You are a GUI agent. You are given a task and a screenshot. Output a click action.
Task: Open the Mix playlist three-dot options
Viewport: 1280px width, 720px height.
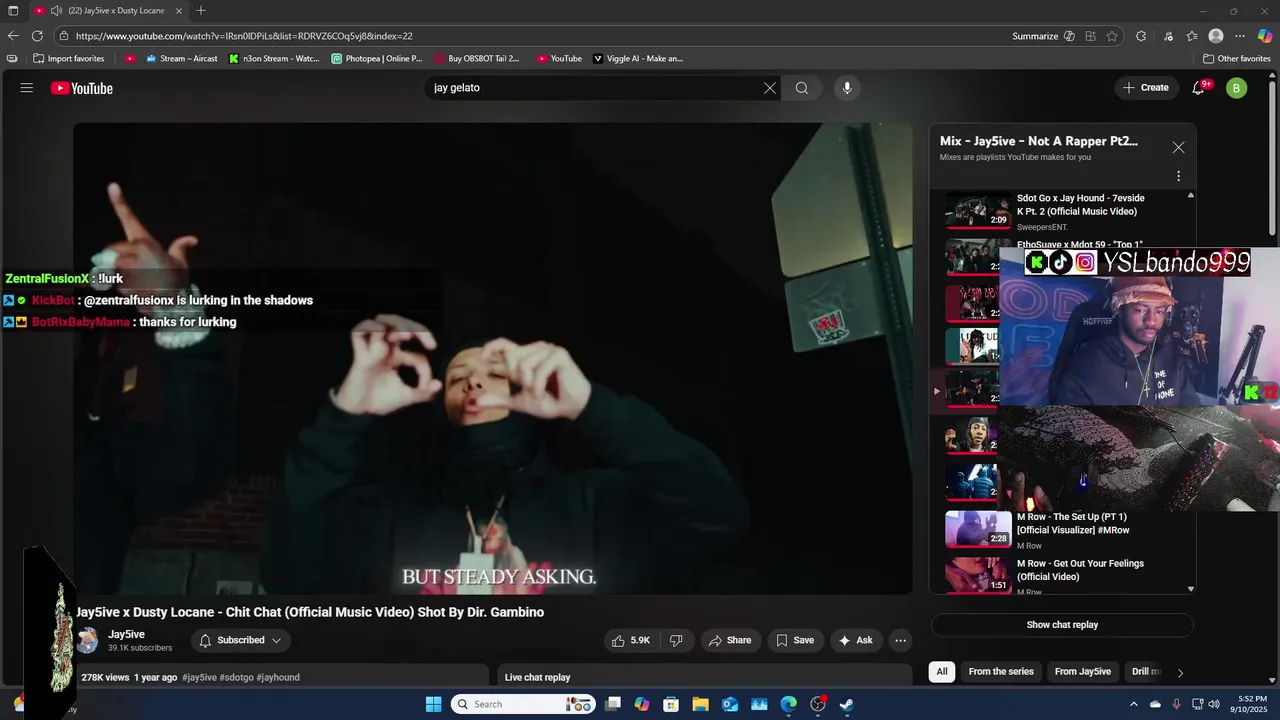pyautogui.click(x=1178, y=176)
